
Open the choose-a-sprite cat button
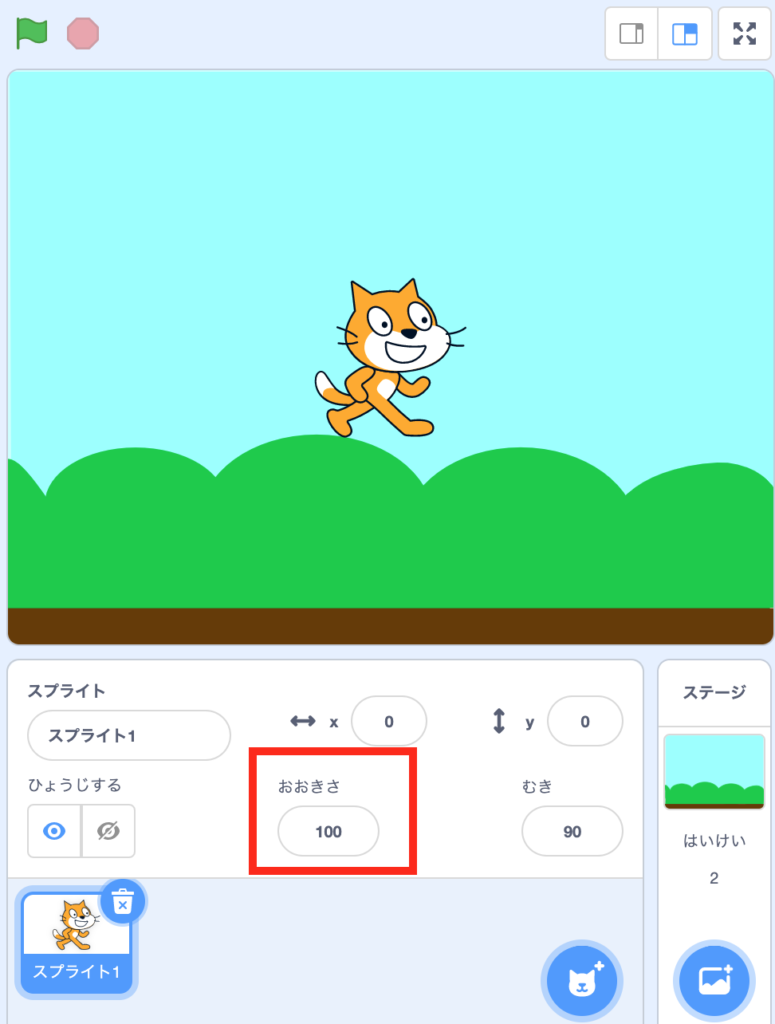[582, 981]
